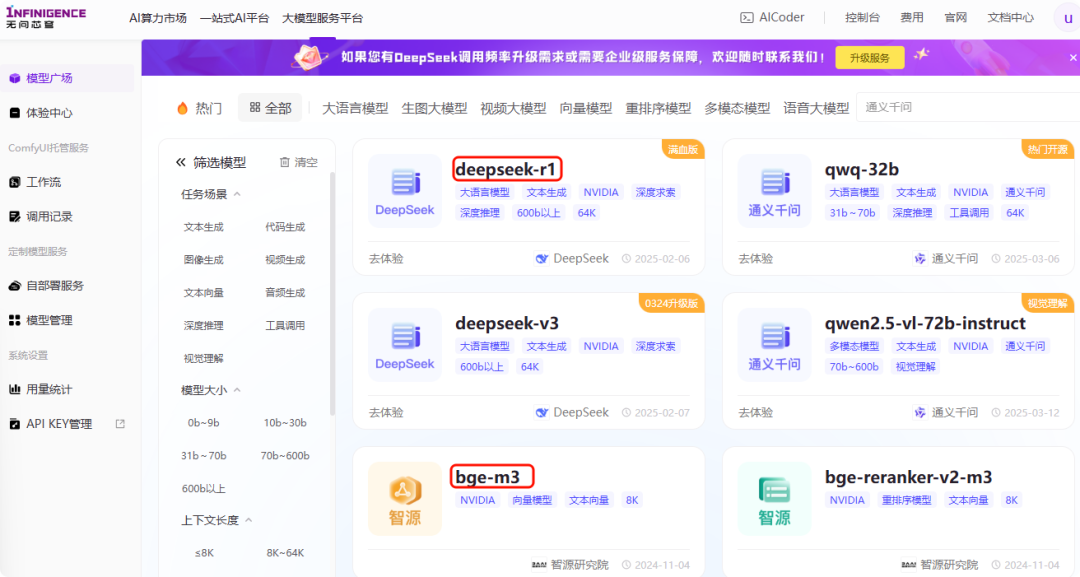
Task: Open the deepseek-v3 model title
Action: click(507, 324)
